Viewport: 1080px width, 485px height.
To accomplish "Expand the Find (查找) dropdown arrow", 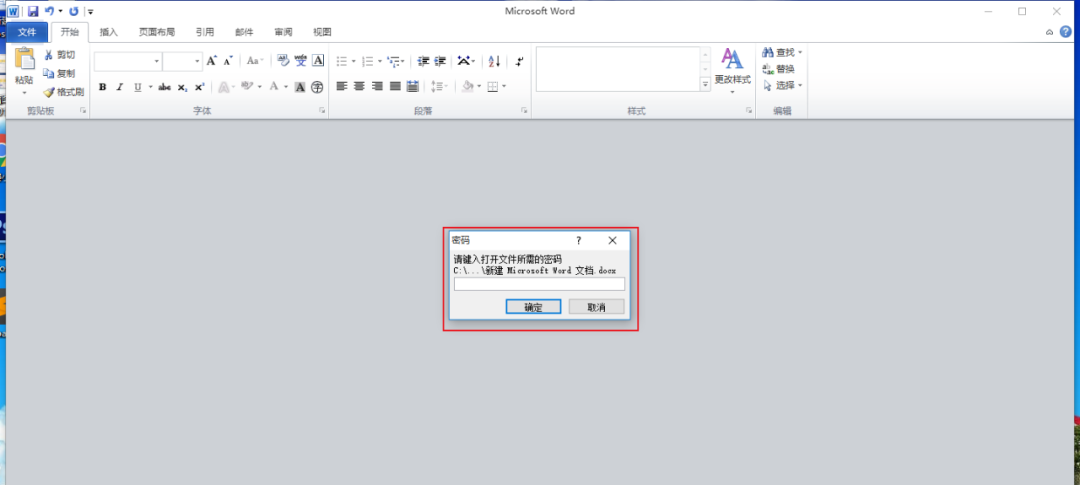I will tap(800, 52).
